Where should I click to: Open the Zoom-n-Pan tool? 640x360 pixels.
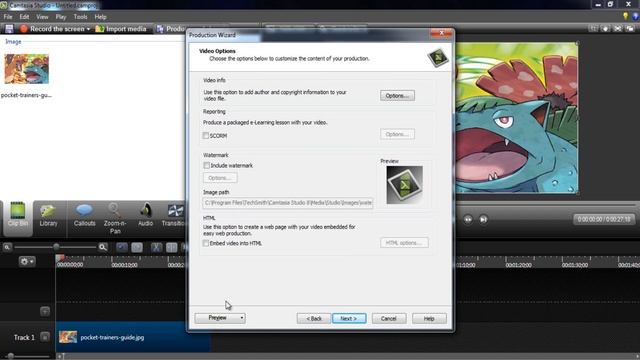point(115,218)
